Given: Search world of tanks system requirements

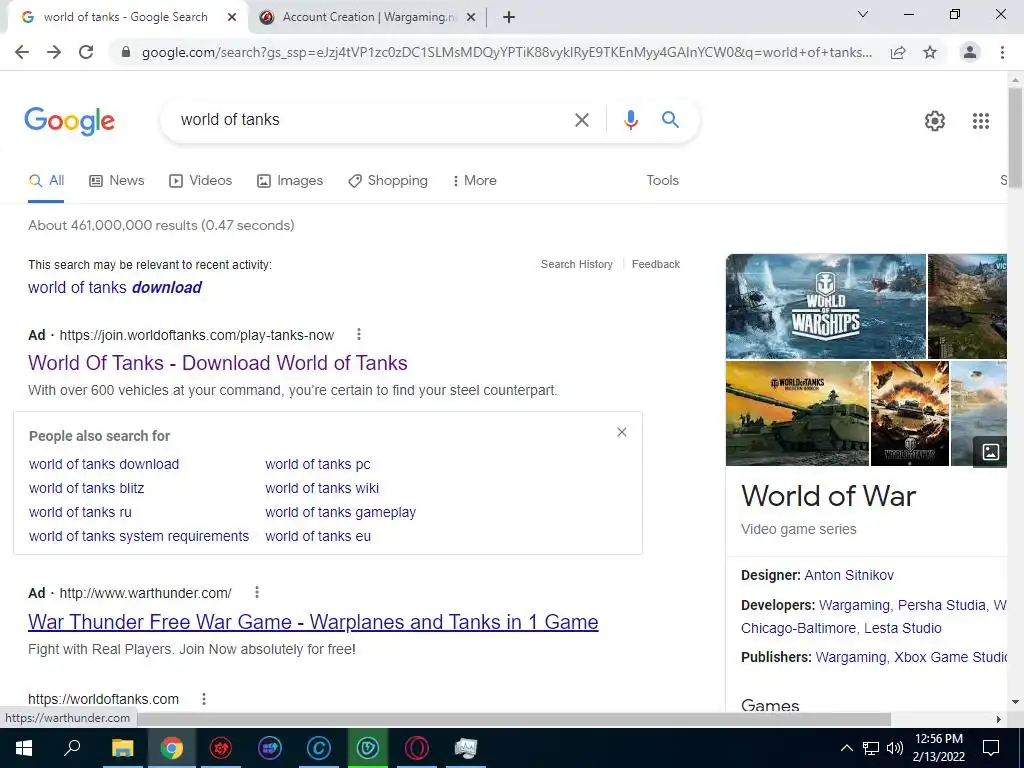Looking at the screenshot, I should tap(139, 536).
